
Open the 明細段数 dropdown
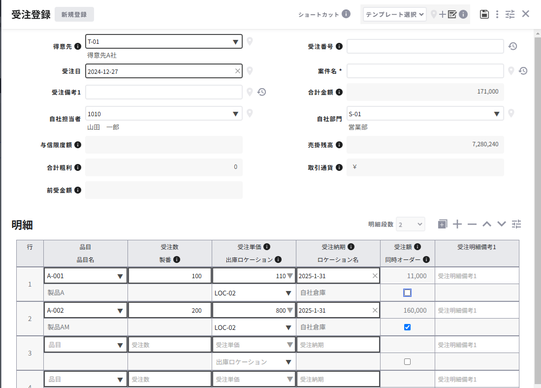411,225
